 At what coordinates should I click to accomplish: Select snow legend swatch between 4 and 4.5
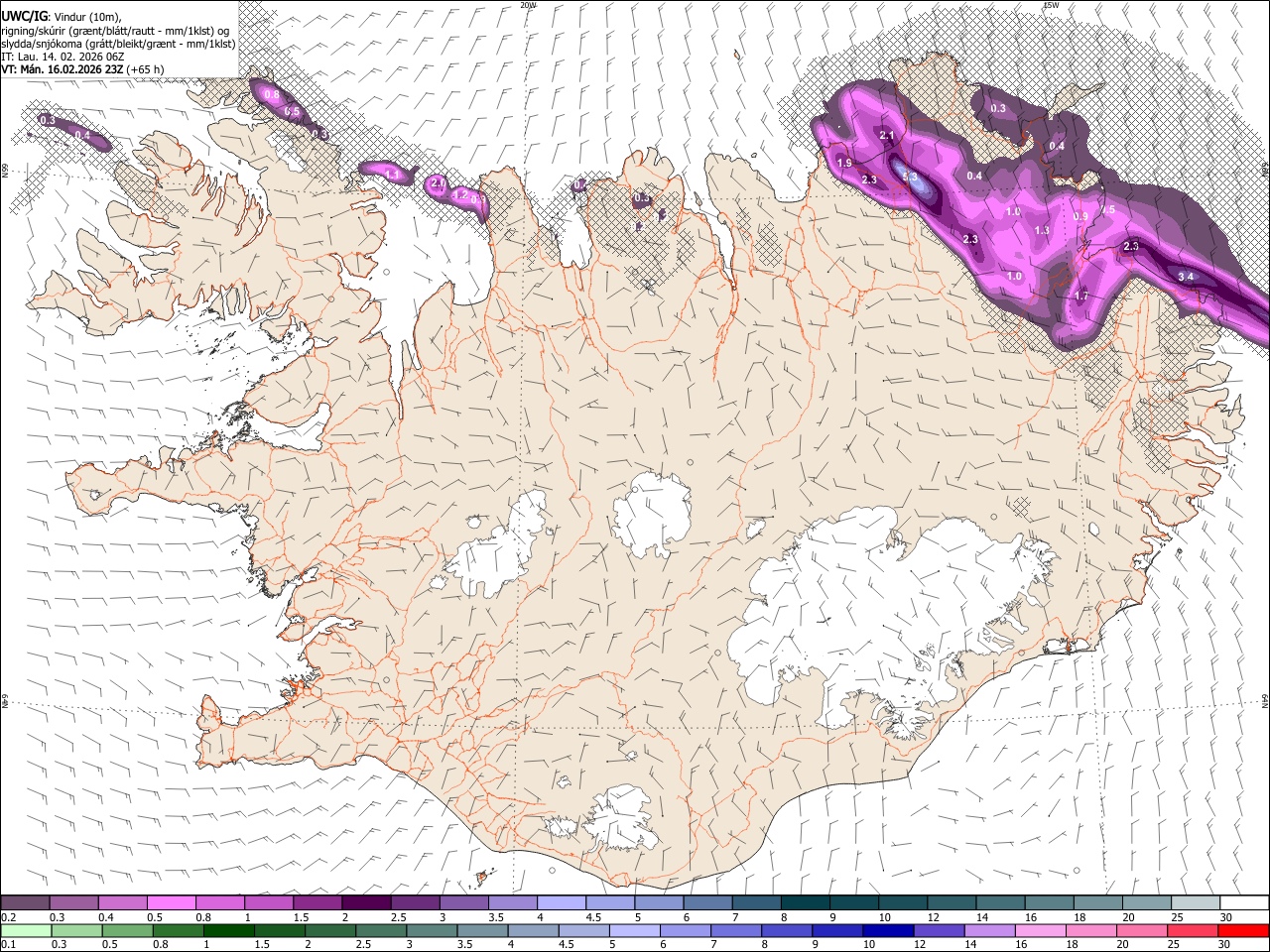pos(560,903)
